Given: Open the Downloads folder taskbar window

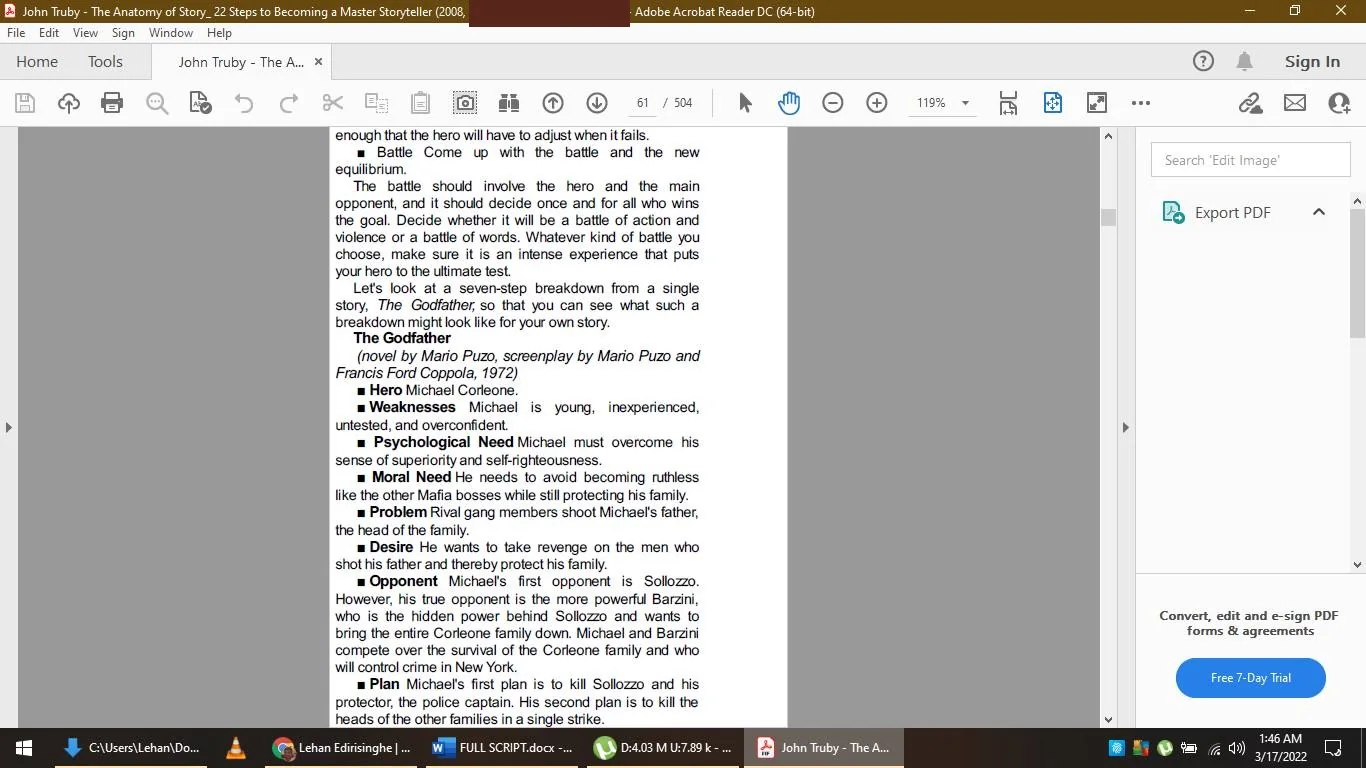Looking at the screenshot, I should pyautogui.click(x=131, y=748).
